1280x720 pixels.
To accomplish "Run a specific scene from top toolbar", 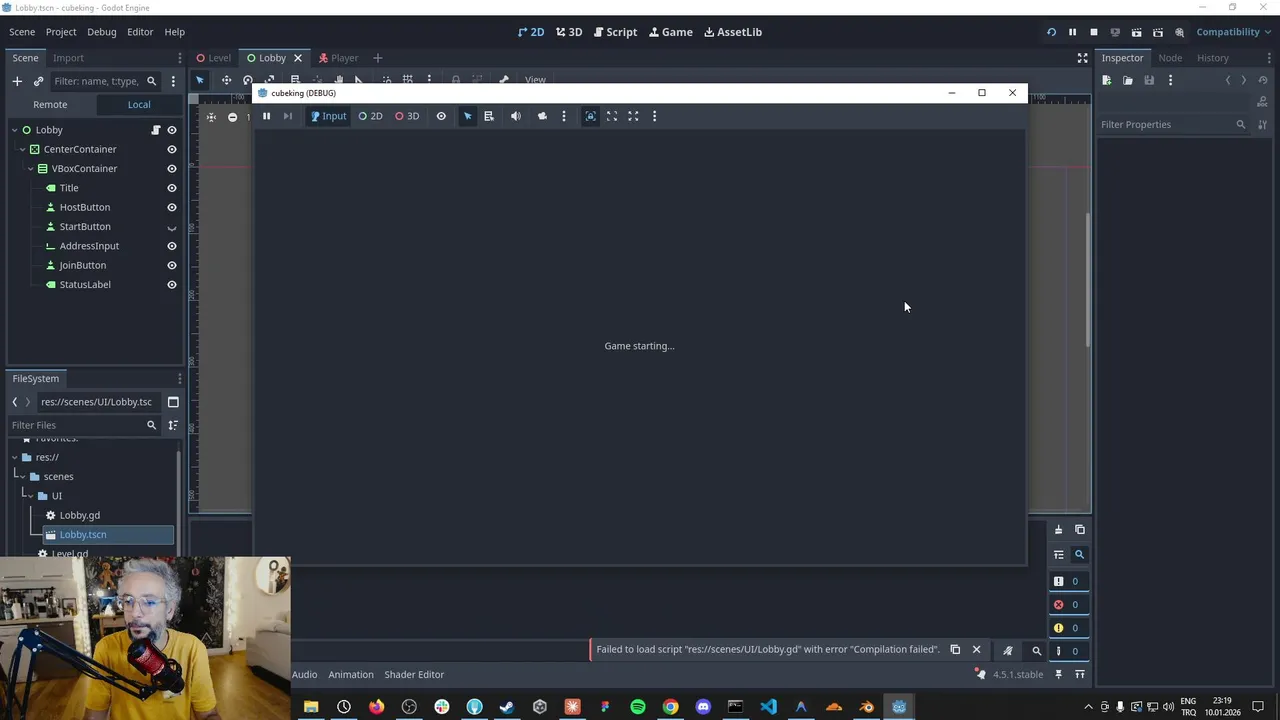I will coord(1157,32).
